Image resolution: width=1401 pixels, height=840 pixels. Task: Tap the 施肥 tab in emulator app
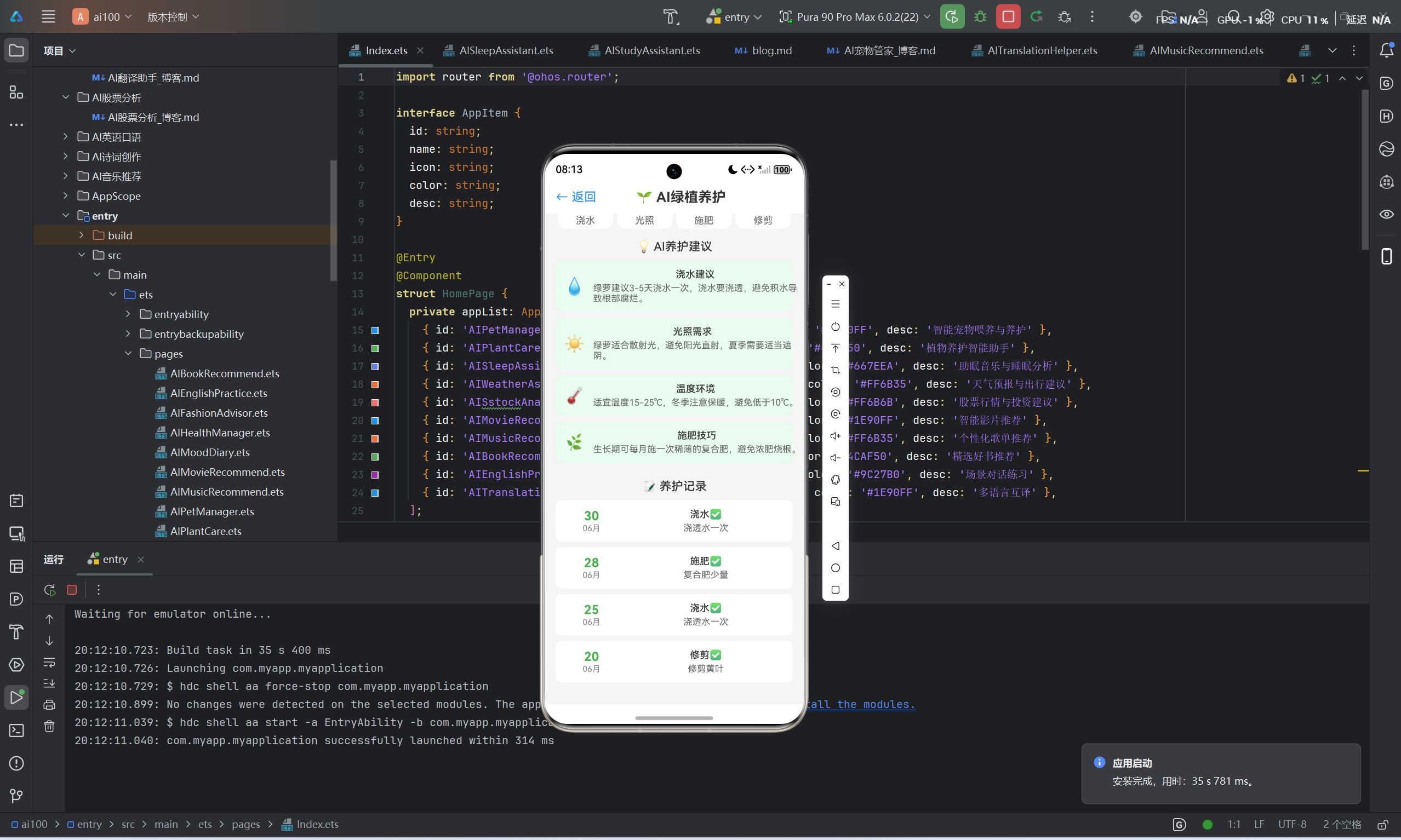[704, 220]
